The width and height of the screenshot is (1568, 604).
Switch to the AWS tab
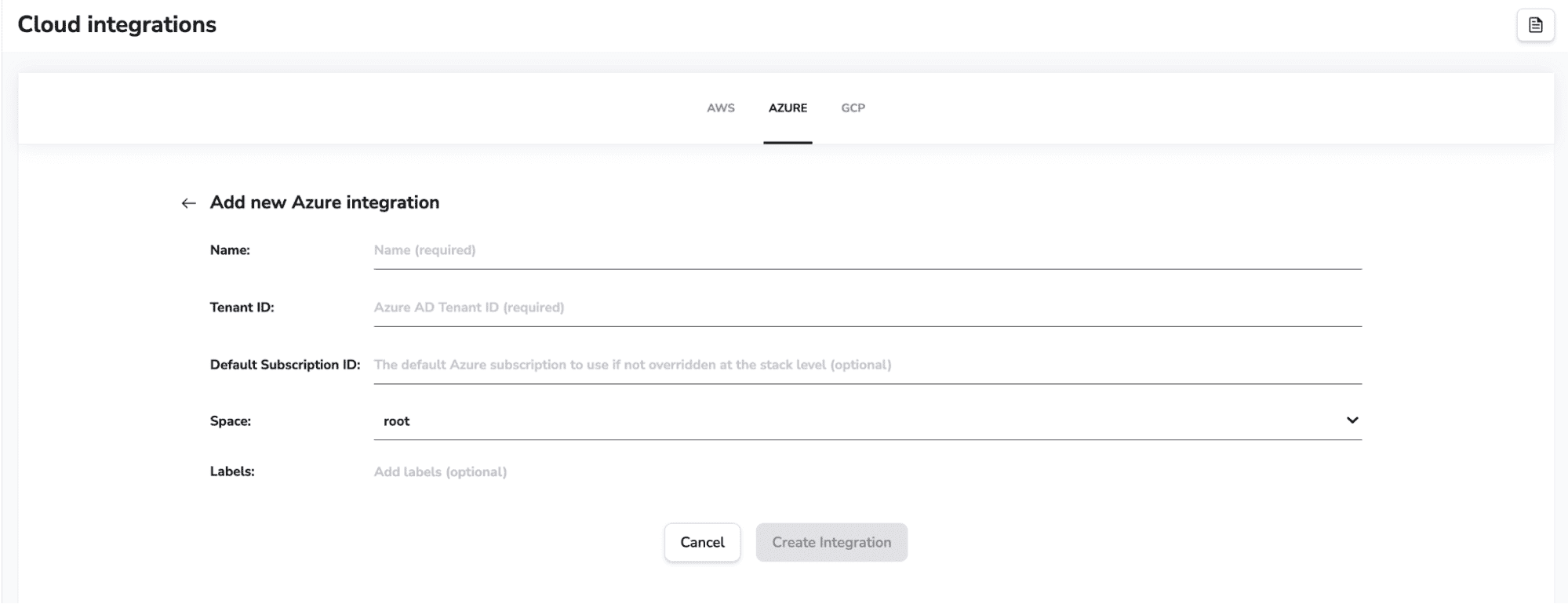pyautogui.click(x=720, y=108)
